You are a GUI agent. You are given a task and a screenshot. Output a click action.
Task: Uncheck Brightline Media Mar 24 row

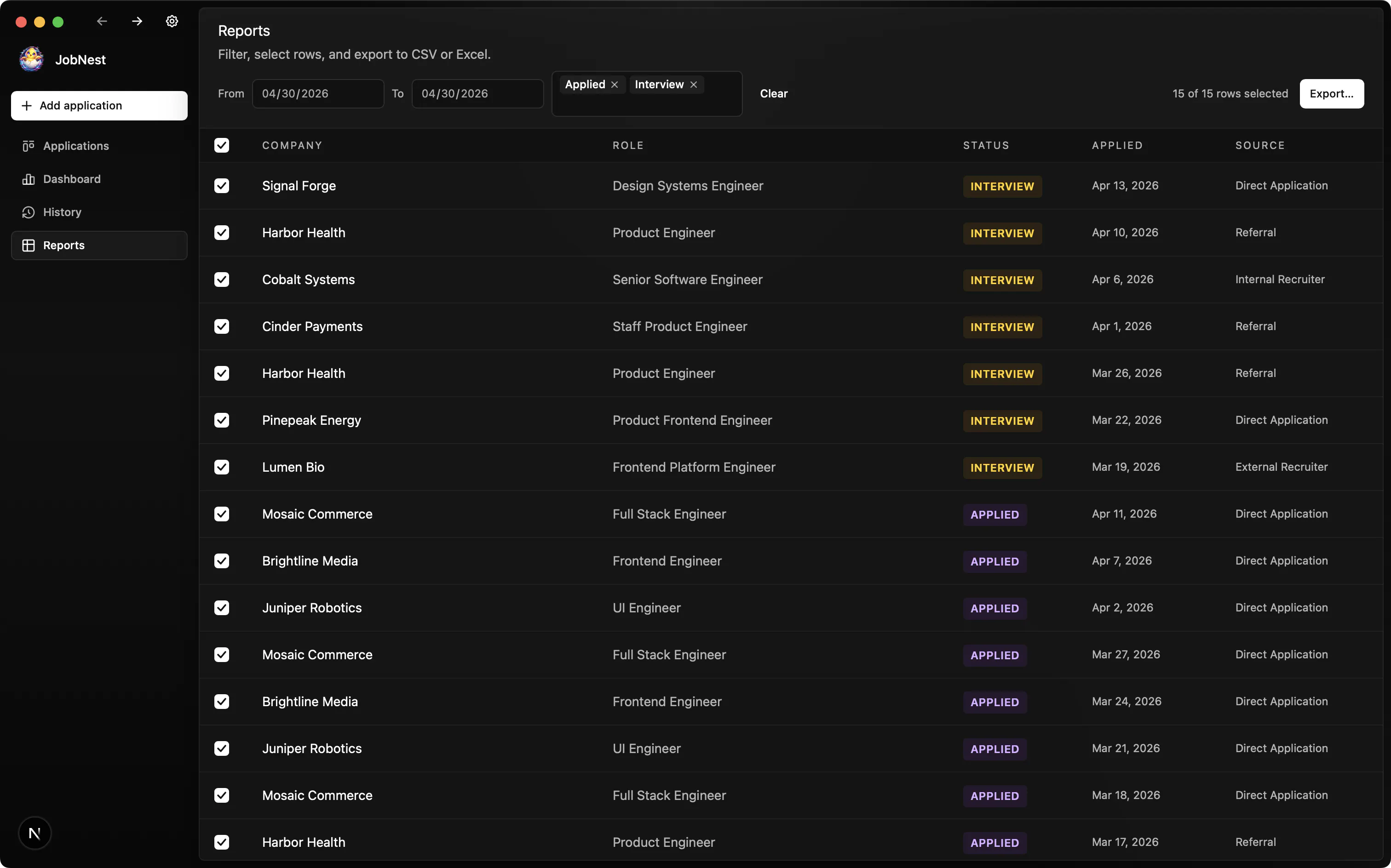coord(222,702)
